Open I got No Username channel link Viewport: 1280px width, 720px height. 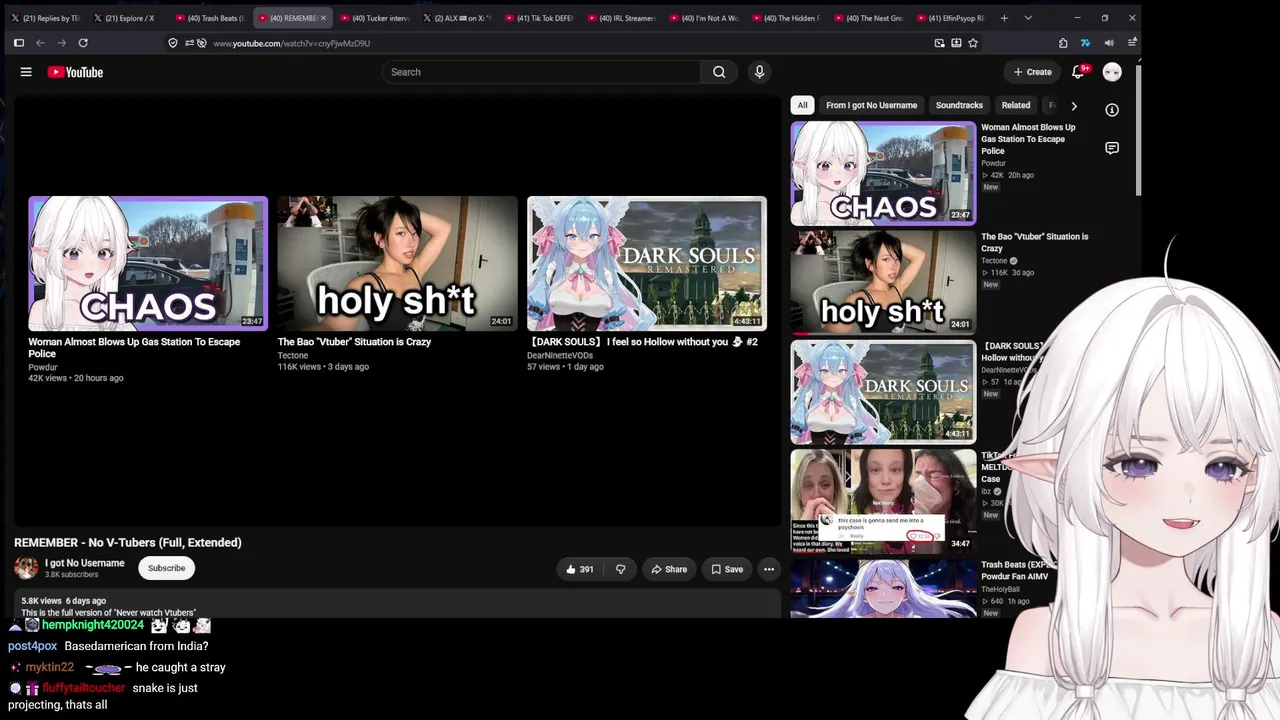pyautogui.click(x=85, y=563)
